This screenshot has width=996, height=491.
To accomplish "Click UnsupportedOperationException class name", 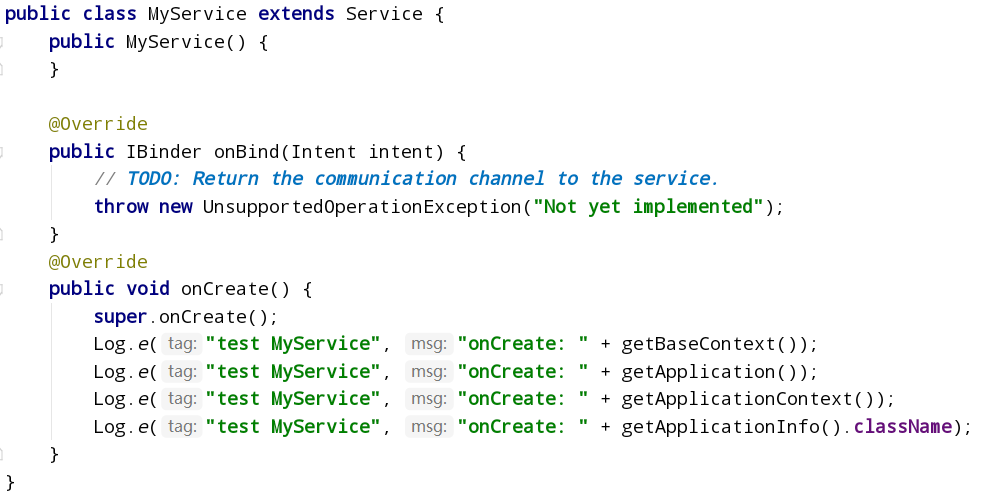I will pos(362,207).
